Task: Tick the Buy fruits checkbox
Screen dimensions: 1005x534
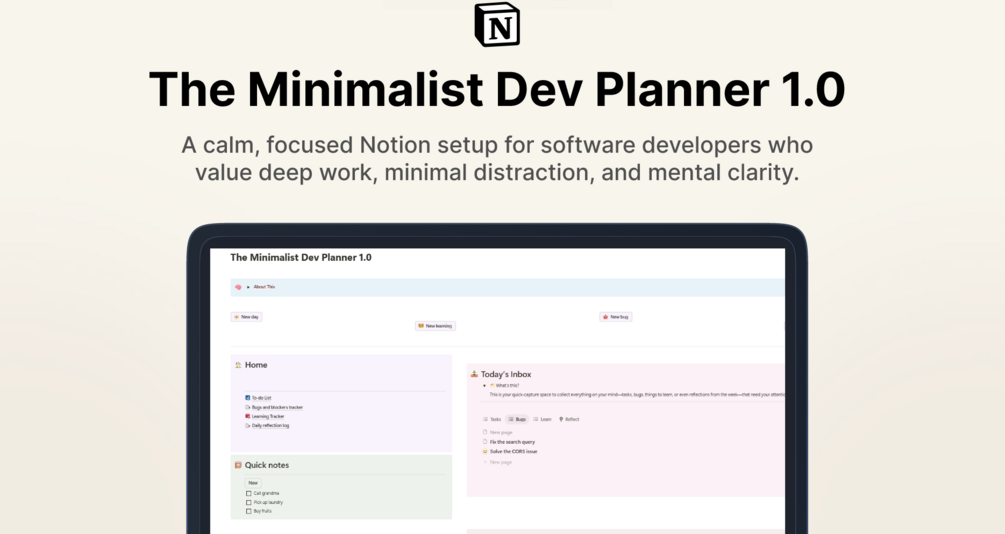Action: pyautogui.click(x=249, y=512)
